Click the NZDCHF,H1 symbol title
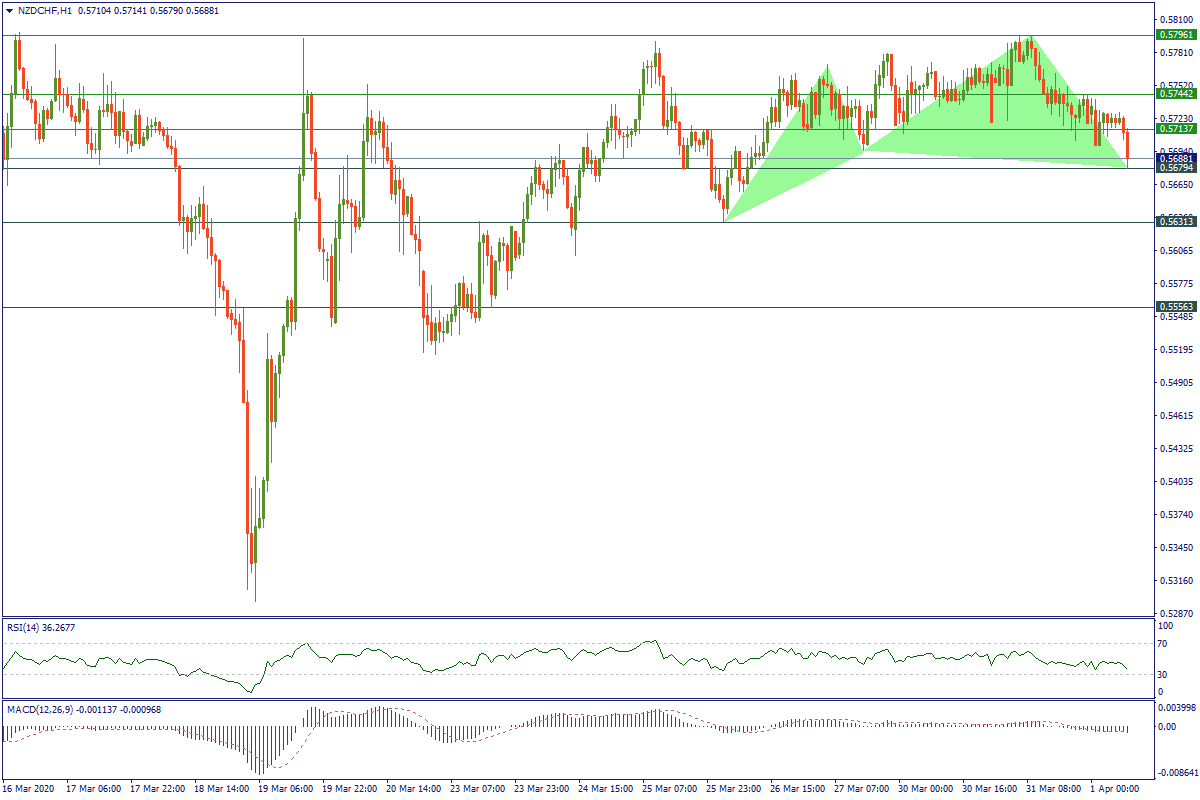The width and height of the screenshot is (1200, 800). click(x=44, y=10)
